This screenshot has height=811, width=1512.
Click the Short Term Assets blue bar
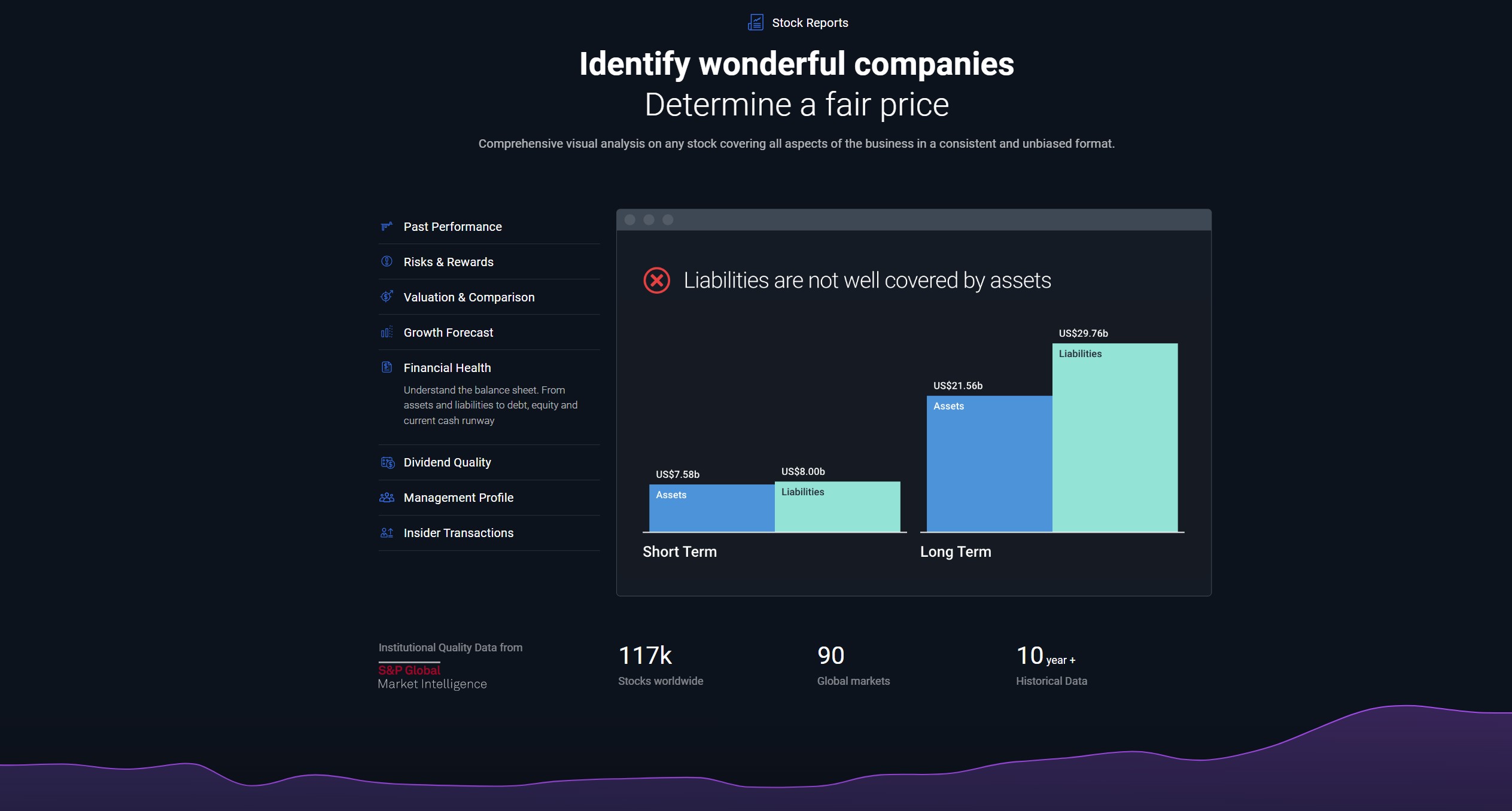[711, 511]
